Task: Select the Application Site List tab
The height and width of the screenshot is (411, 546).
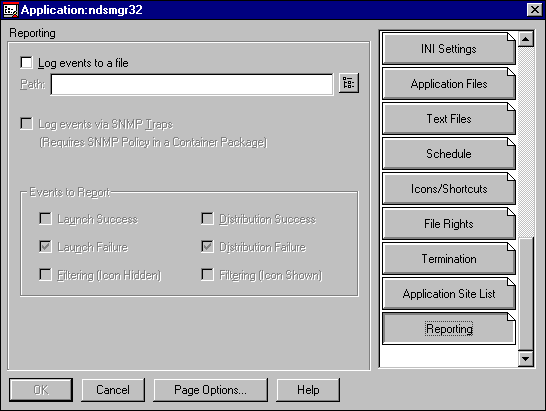Action: (449, 294)
